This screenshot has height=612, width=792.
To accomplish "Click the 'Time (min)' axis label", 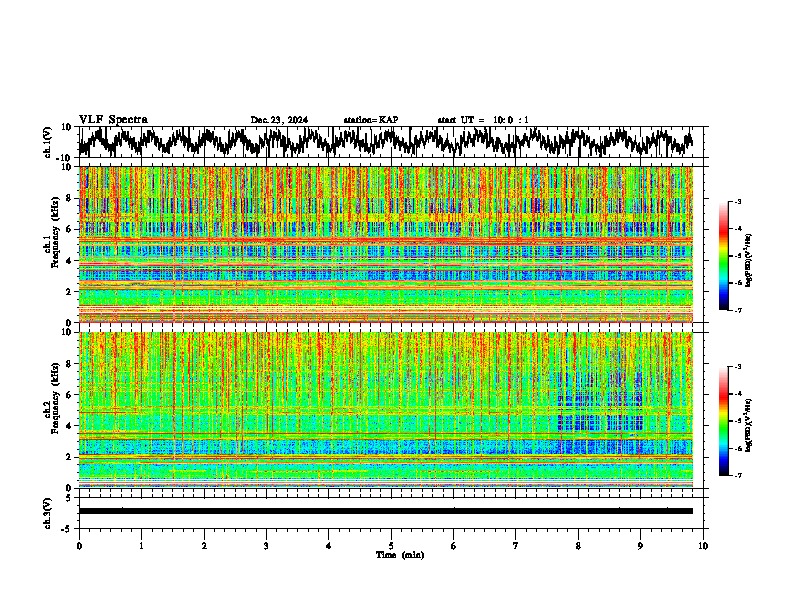I will coord(400,555).
